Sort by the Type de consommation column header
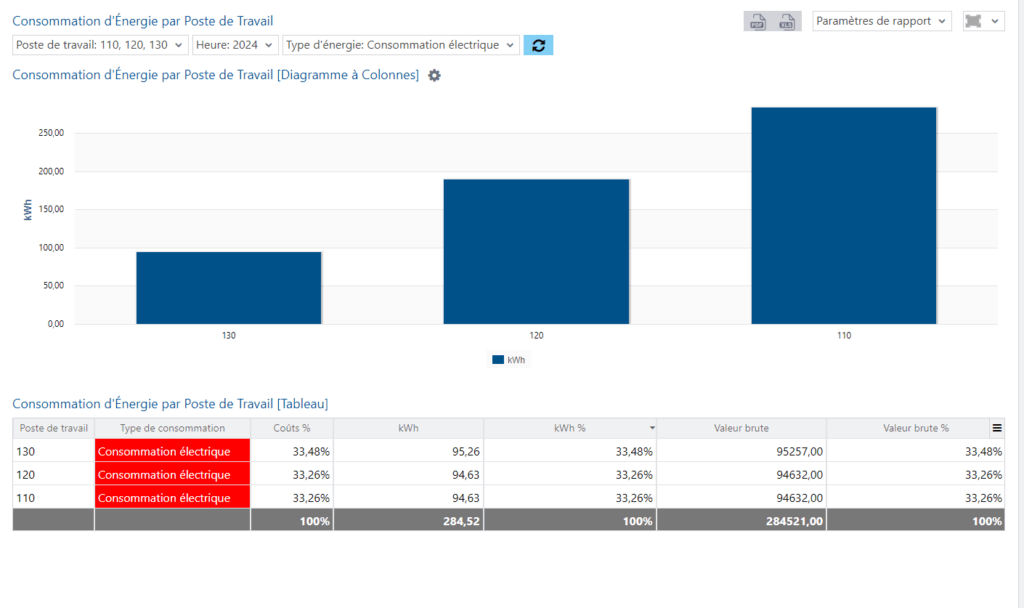1024x608 pixels. coord(172,428)
